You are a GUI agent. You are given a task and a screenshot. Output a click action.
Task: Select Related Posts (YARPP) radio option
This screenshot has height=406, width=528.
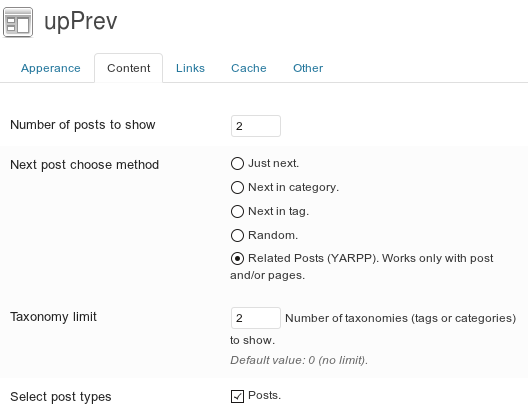pyautogui.click(x=237, y=259)
